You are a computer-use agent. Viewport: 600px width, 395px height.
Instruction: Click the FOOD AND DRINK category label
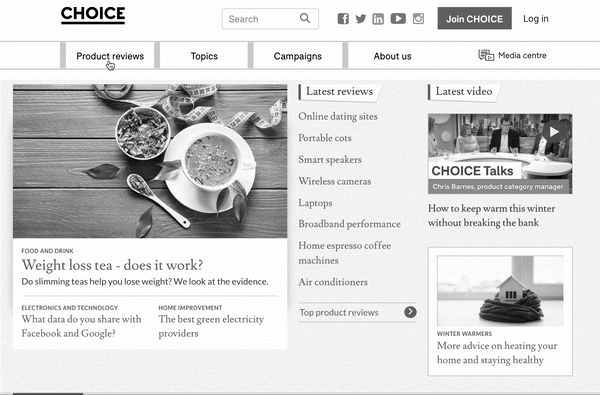point(47,251)
